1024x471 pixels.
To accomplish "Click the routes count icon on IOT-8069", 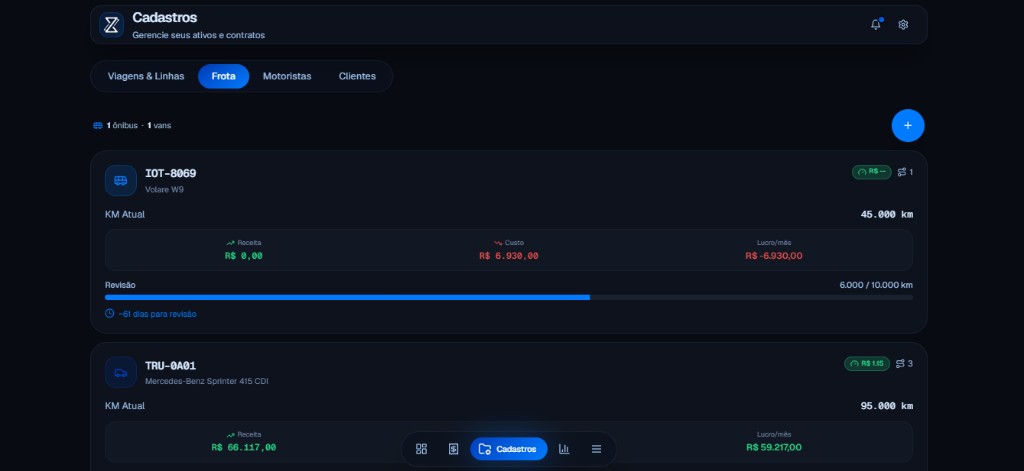I will coord(902,172).
